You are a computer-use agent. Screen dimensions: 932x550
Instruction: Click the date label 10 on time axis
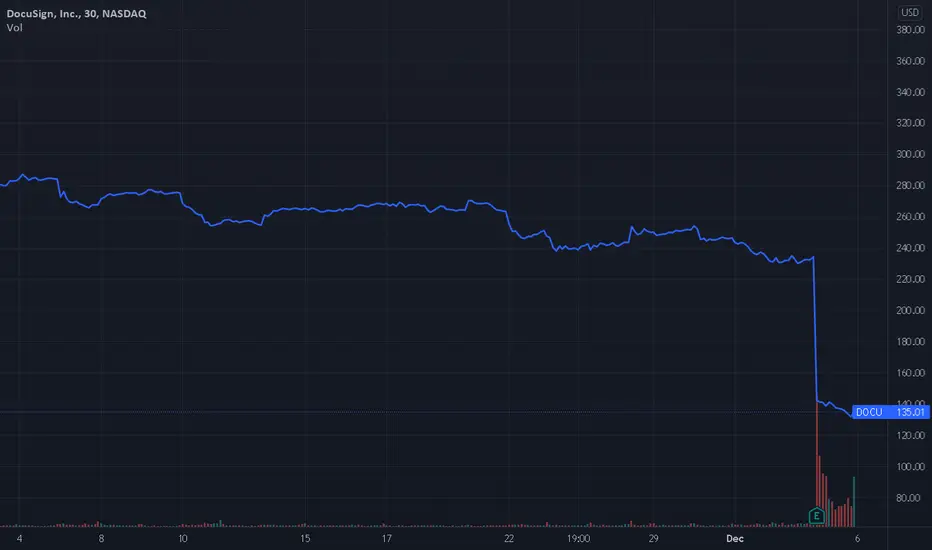click(x=182, y=539)
